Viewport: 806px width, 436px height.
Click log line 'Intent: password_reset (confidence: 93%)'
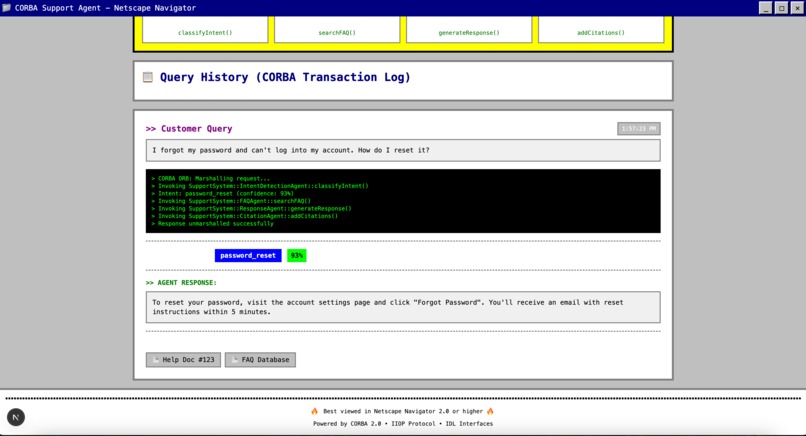[x=222, y=193]
